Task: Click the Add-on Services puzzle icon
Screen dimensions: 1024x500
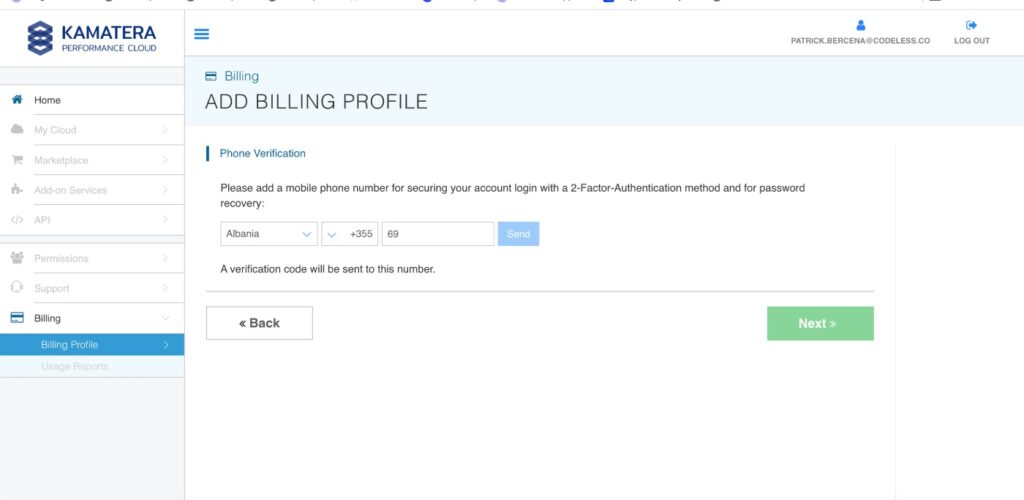Action: [16, 190]
